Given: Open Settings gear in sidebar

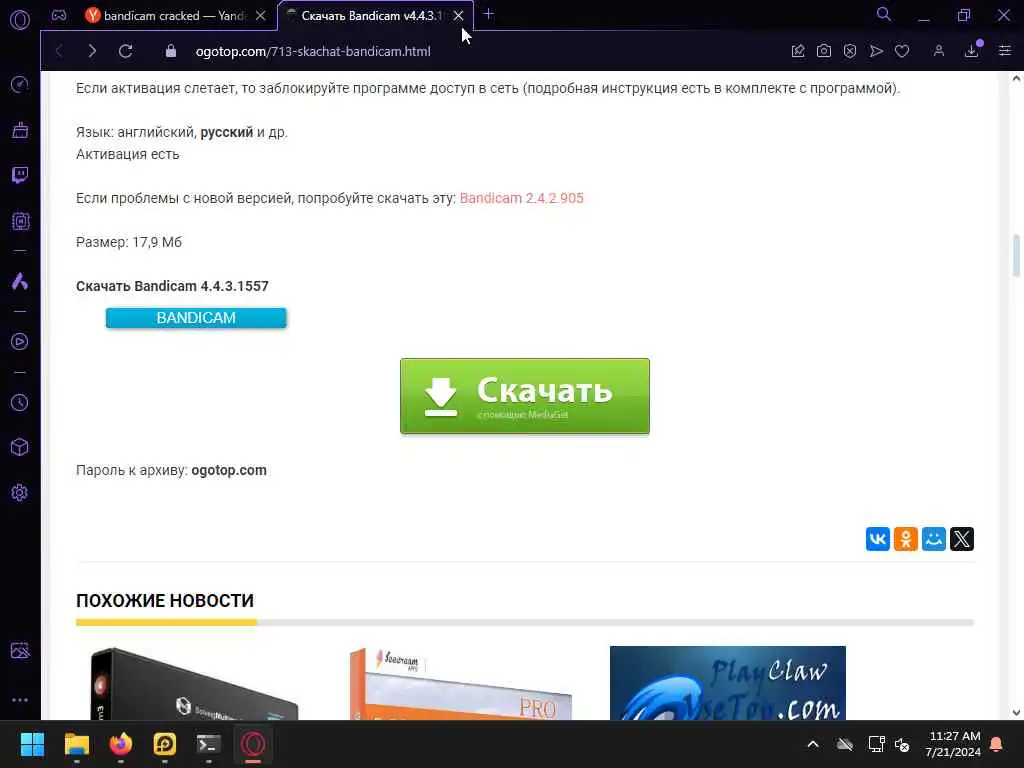Looking at the screenshot, I should coord(20,492).
